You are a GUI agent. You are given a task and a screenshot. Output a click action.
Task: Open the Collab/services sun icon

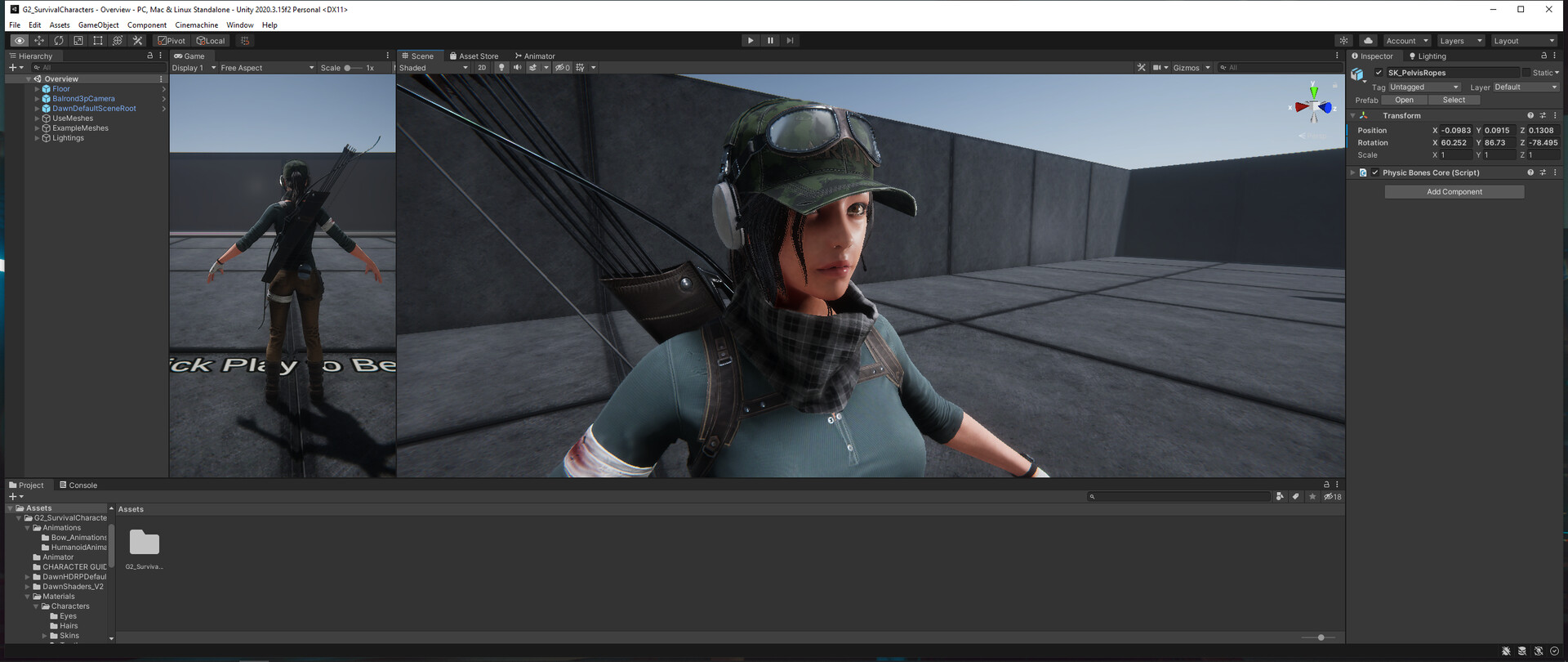point(1343,40)
